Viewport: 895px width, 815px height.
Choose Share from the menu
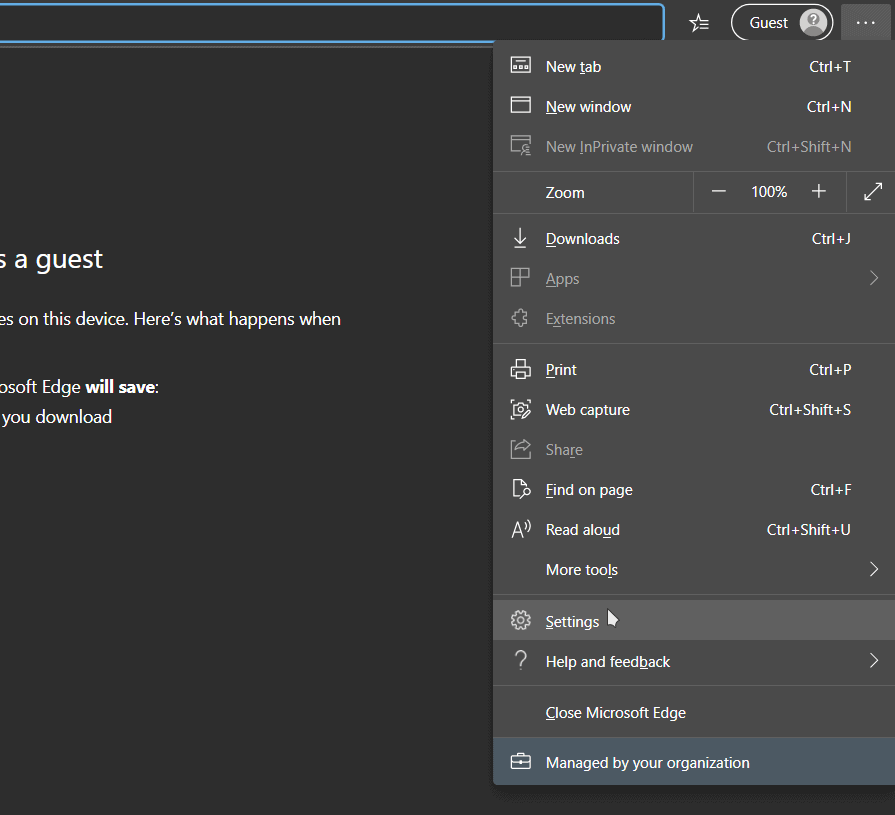click(563, 449)
